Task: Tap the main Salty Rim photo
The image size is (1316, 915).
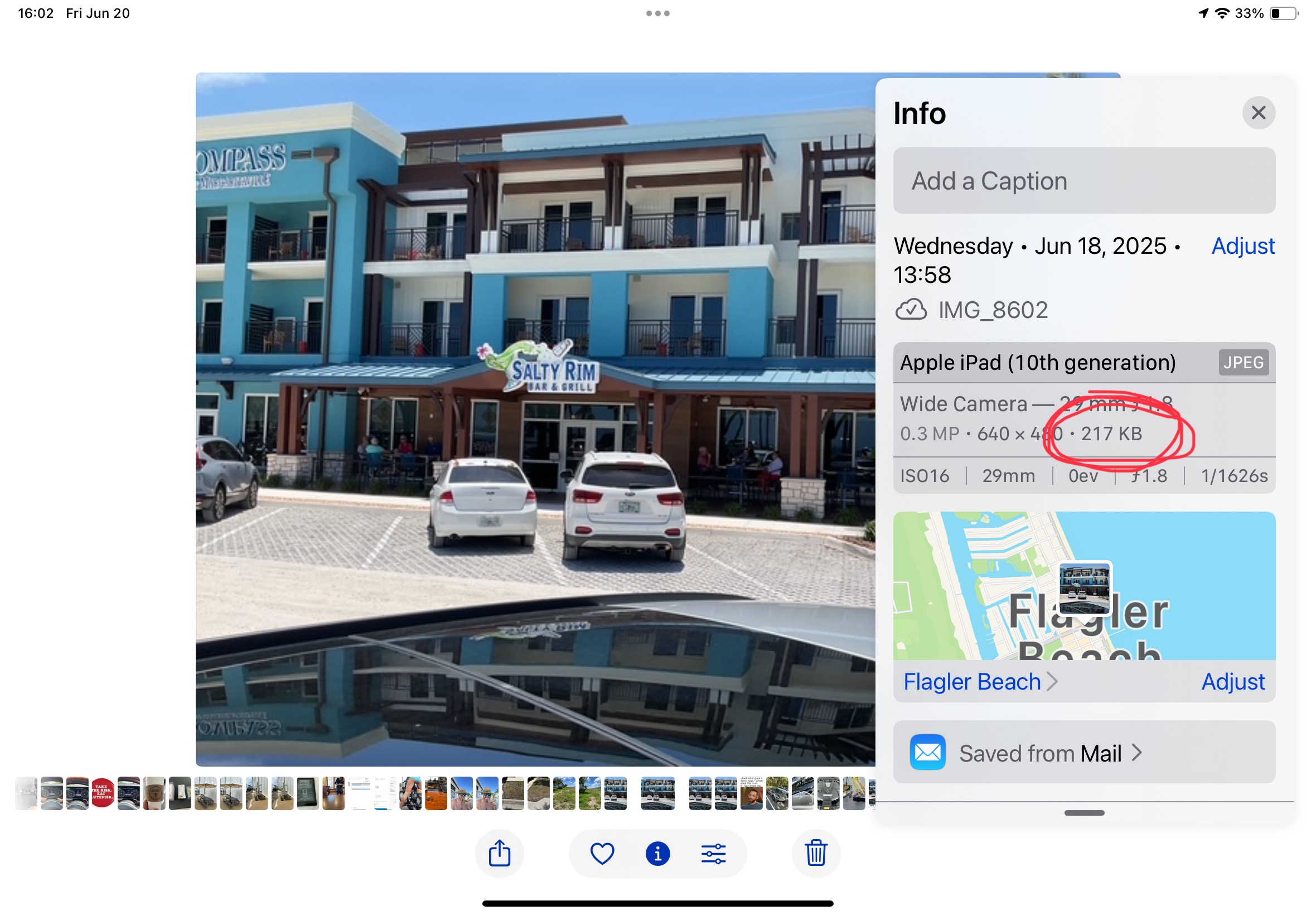Action: (535, 419)
